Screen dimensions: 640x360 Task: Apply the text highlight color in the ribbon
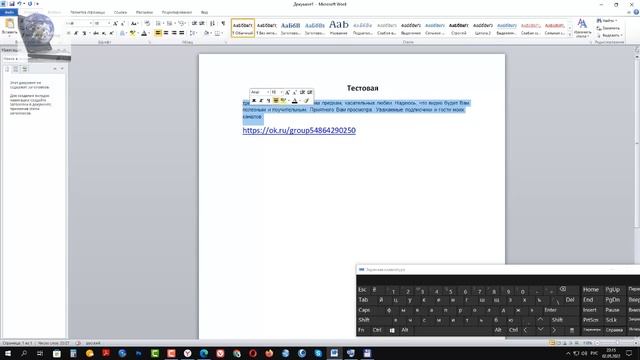pyautogui.click(x=132, y=33)
